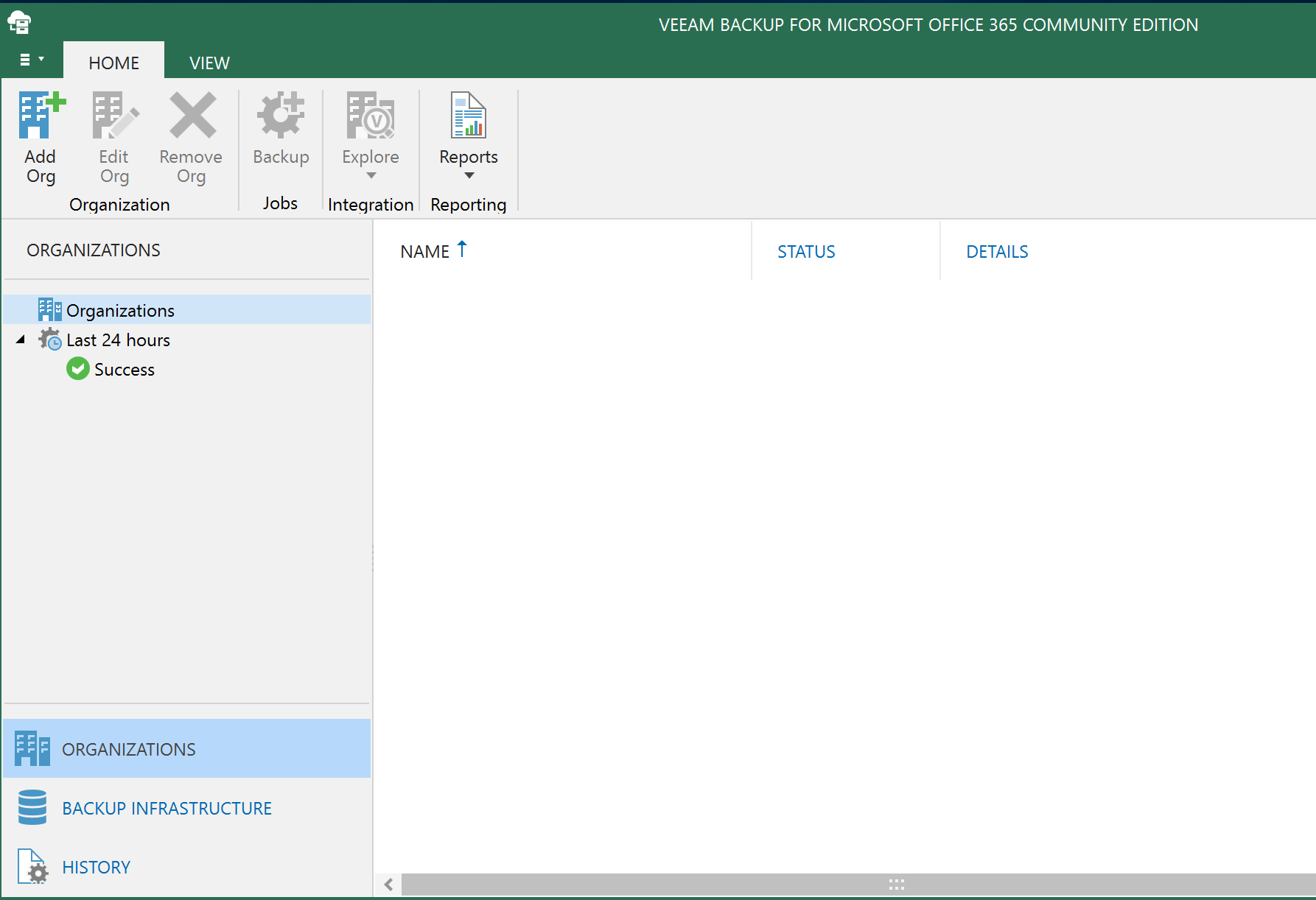Image resolution: width=1316 pixels, height=900 pixels.
Task: Select the Last 24 hours tree node
Action: [118, 340]
